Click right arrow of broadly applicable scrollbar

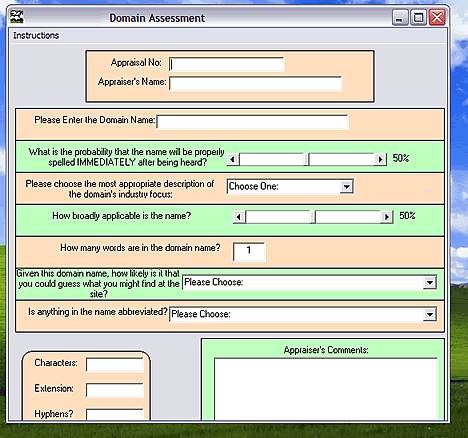tap(386, 217)
